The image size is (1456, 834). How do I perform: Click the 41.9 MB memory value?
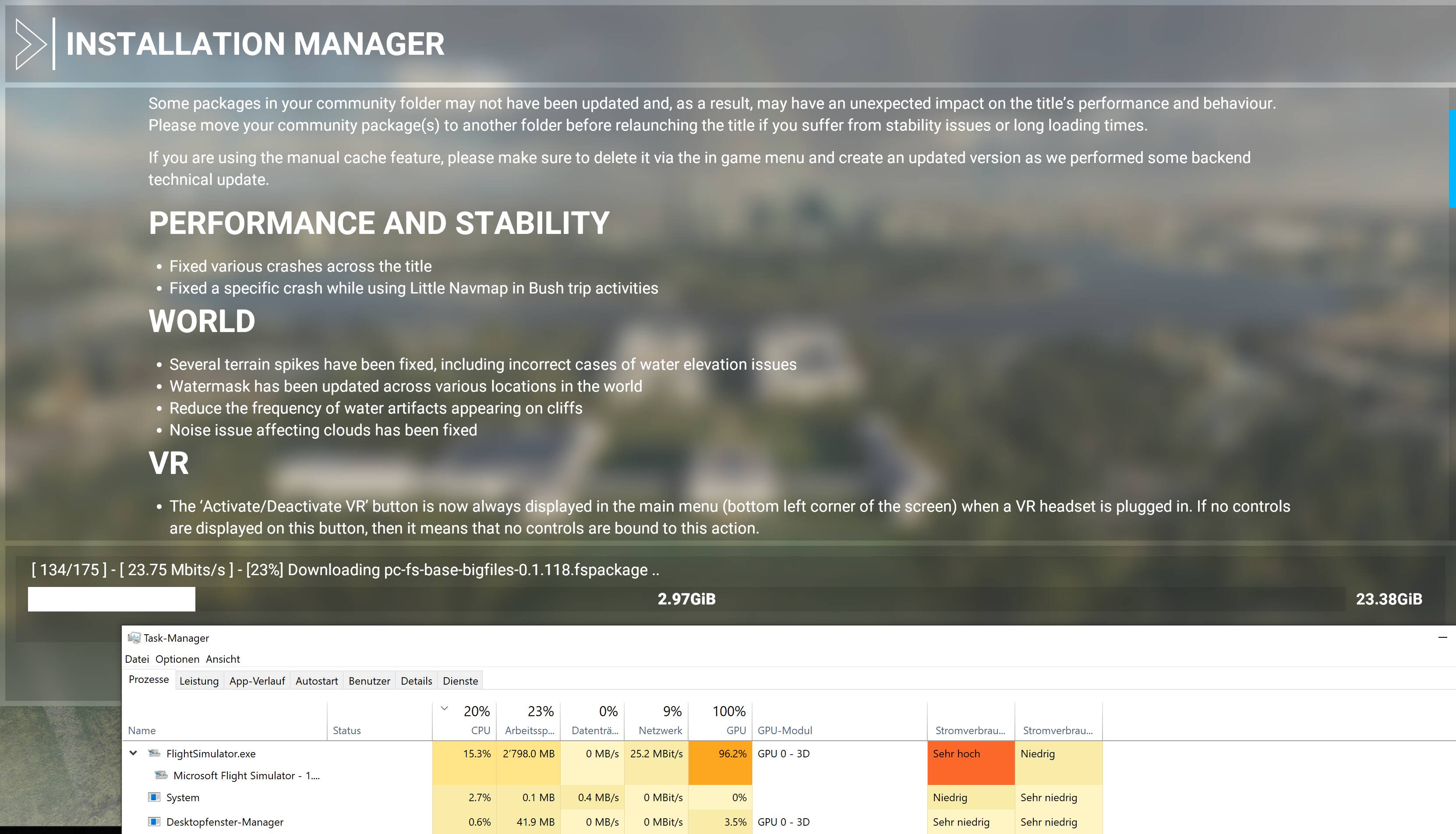[x=536, y=821]
